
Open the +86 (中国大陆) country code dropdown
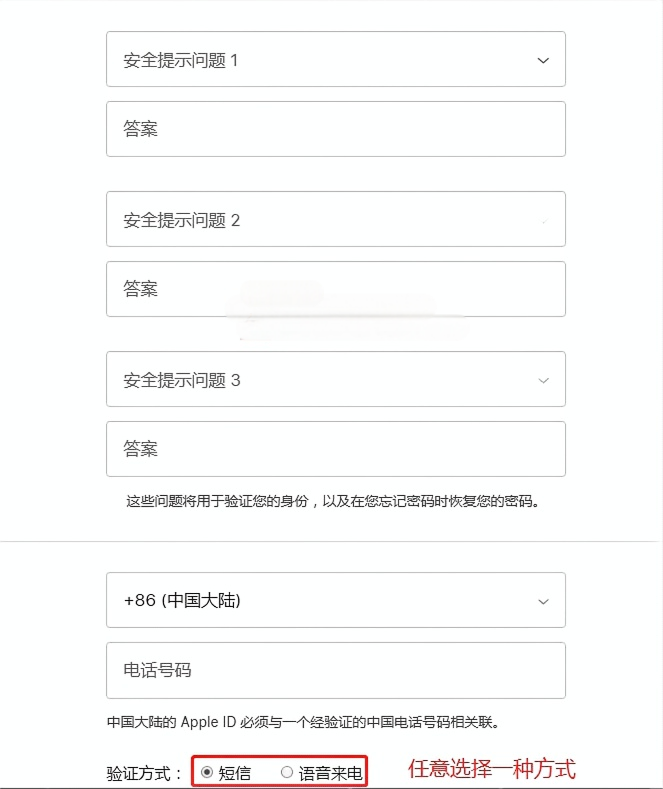336,600
